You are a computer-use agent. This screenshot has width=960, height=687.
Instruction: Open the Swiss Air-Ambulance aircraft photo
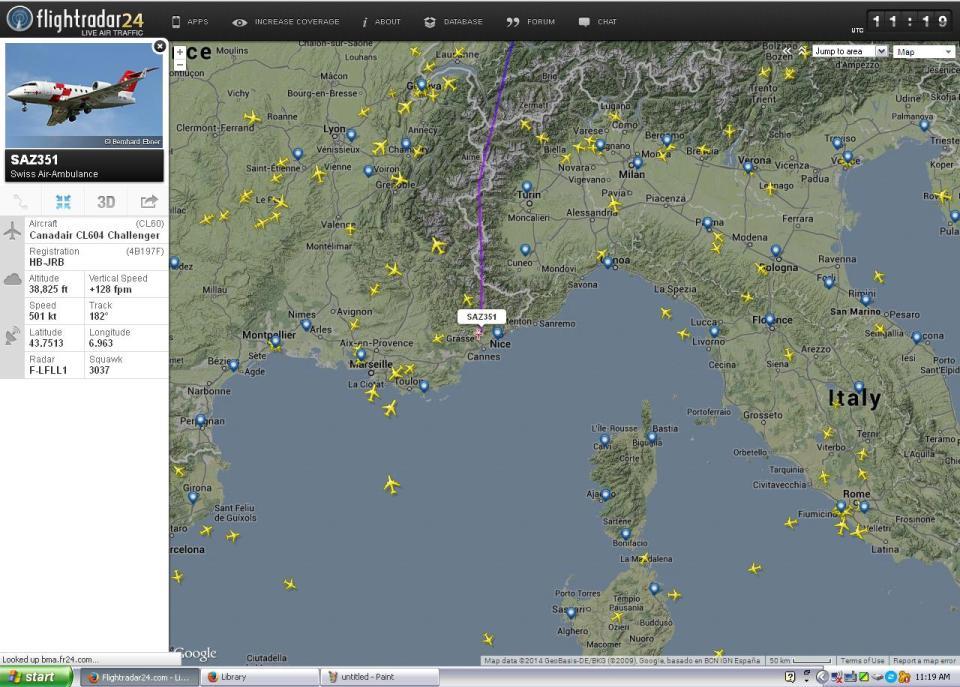coord(84,95)
